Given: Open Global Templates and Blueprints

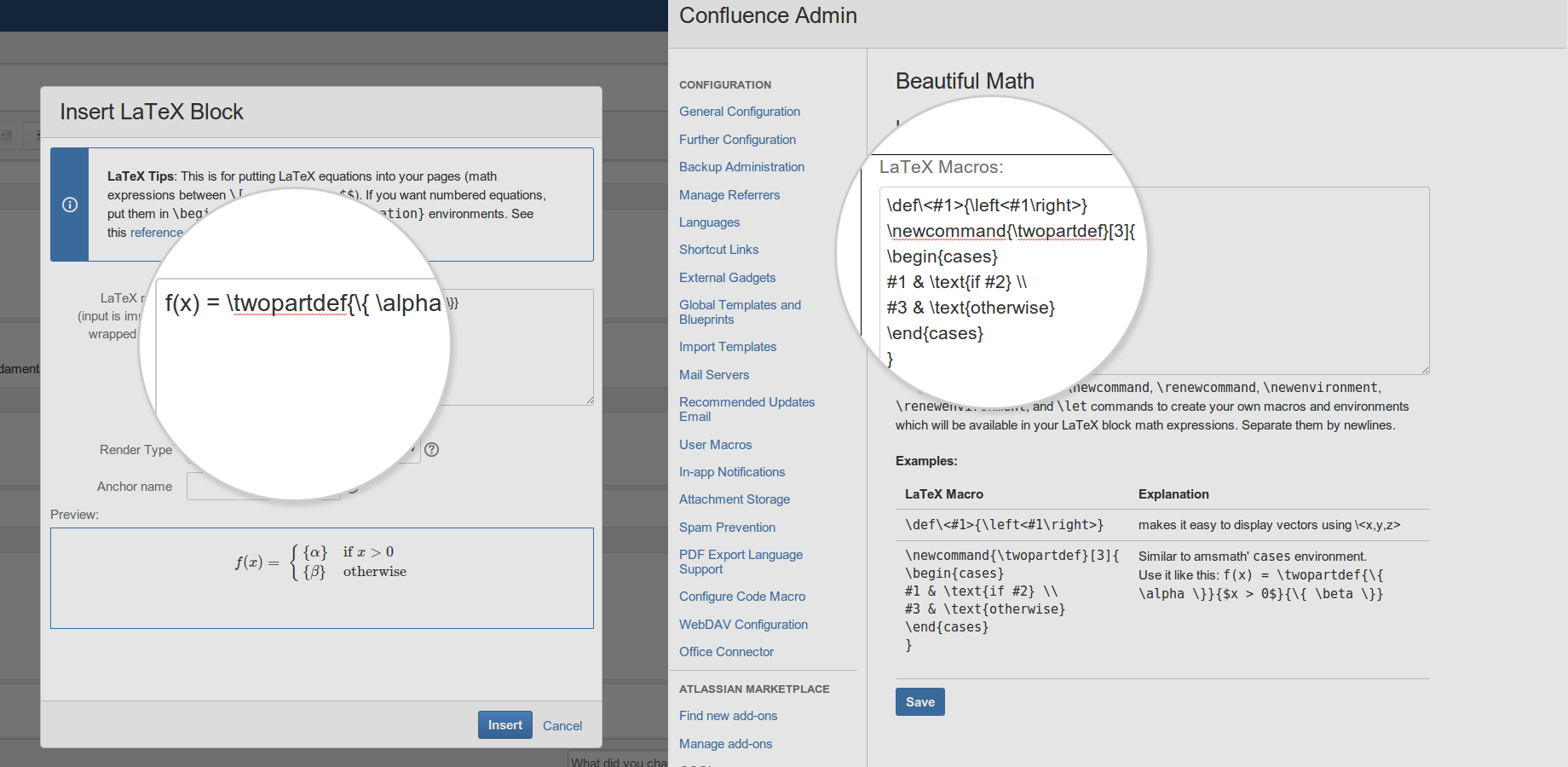Looking at the screenshot, I should (x=740, y=312).
